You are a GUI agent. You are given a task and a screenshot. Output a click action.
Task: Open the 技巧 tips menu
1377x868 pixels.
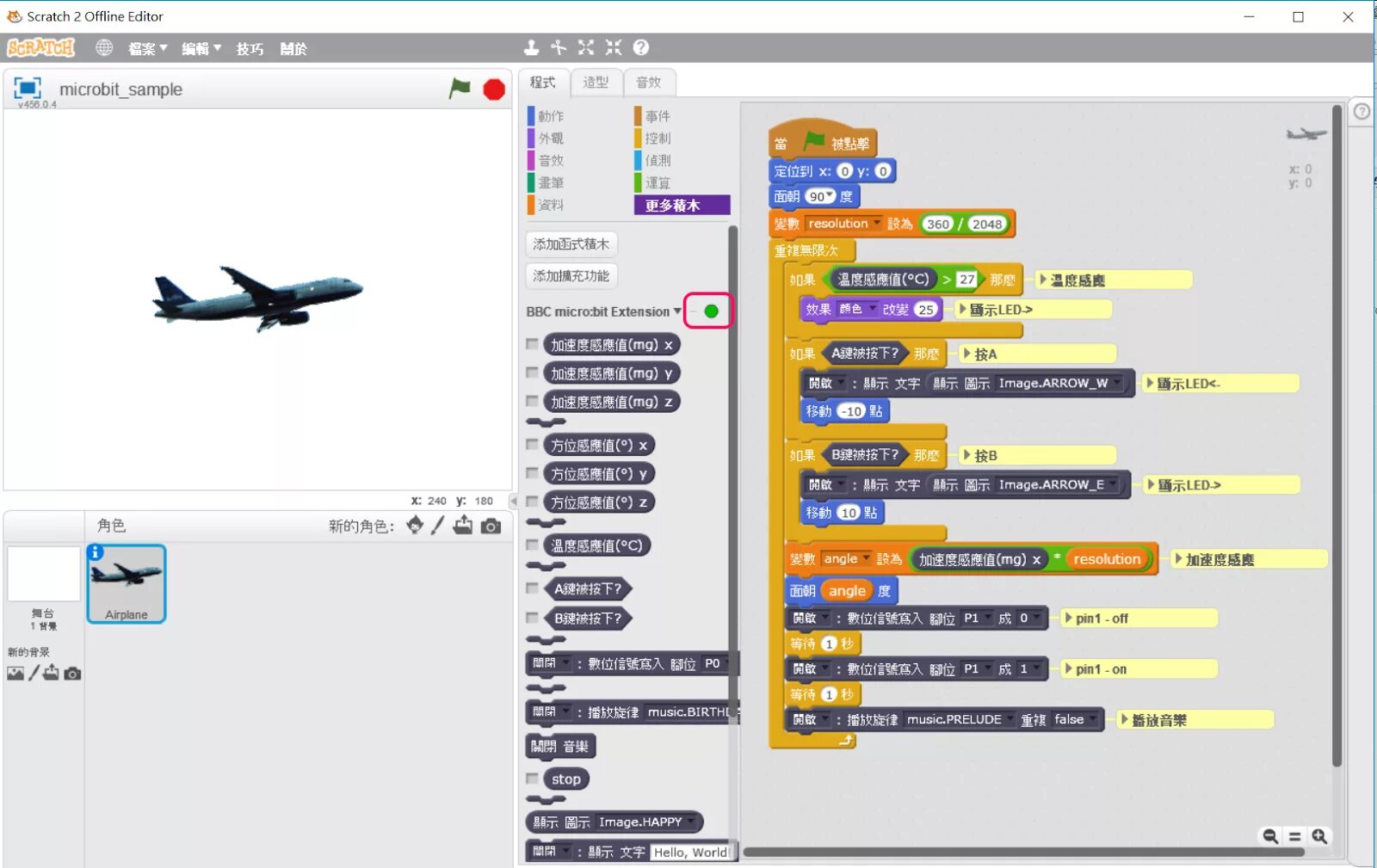click(x=250, y=49)
